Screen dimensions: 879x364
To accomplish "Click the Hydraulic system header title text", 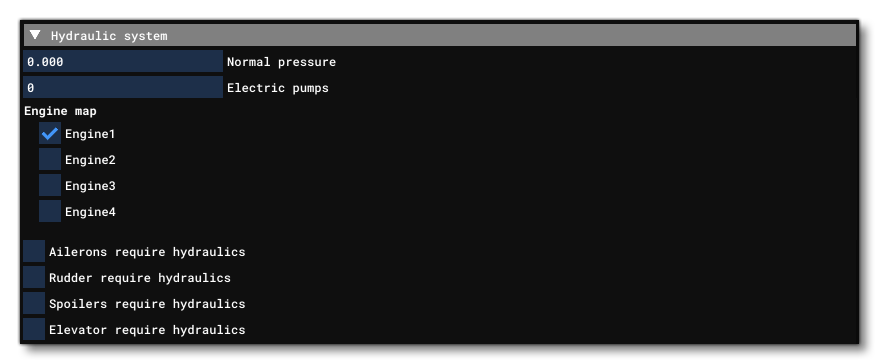I will coord(109,36).
